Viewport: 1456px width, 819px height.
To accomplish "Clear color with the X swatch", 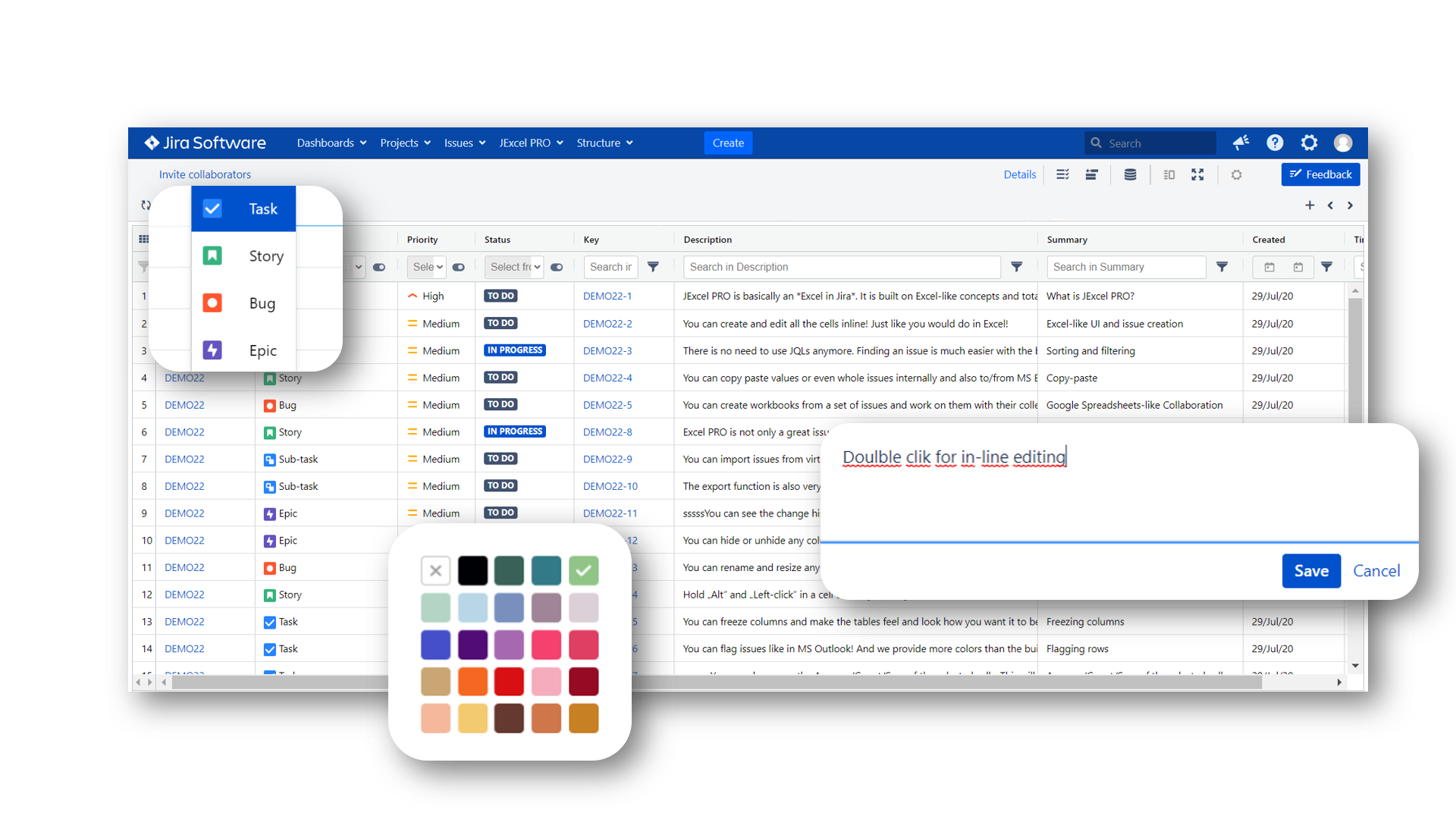I will (x=435, y=571).
